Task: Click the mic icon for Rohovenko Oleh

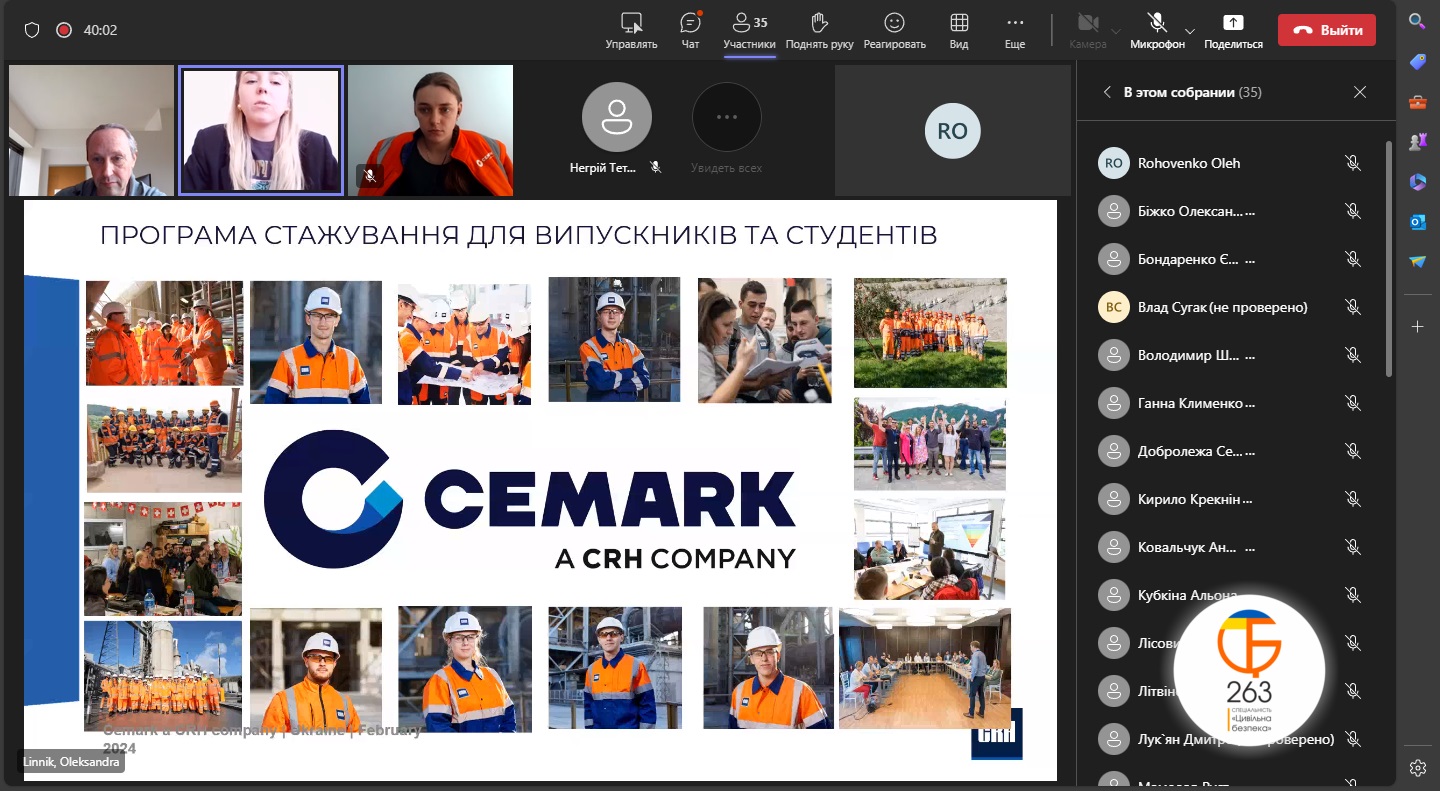Action: point(1353,163)
